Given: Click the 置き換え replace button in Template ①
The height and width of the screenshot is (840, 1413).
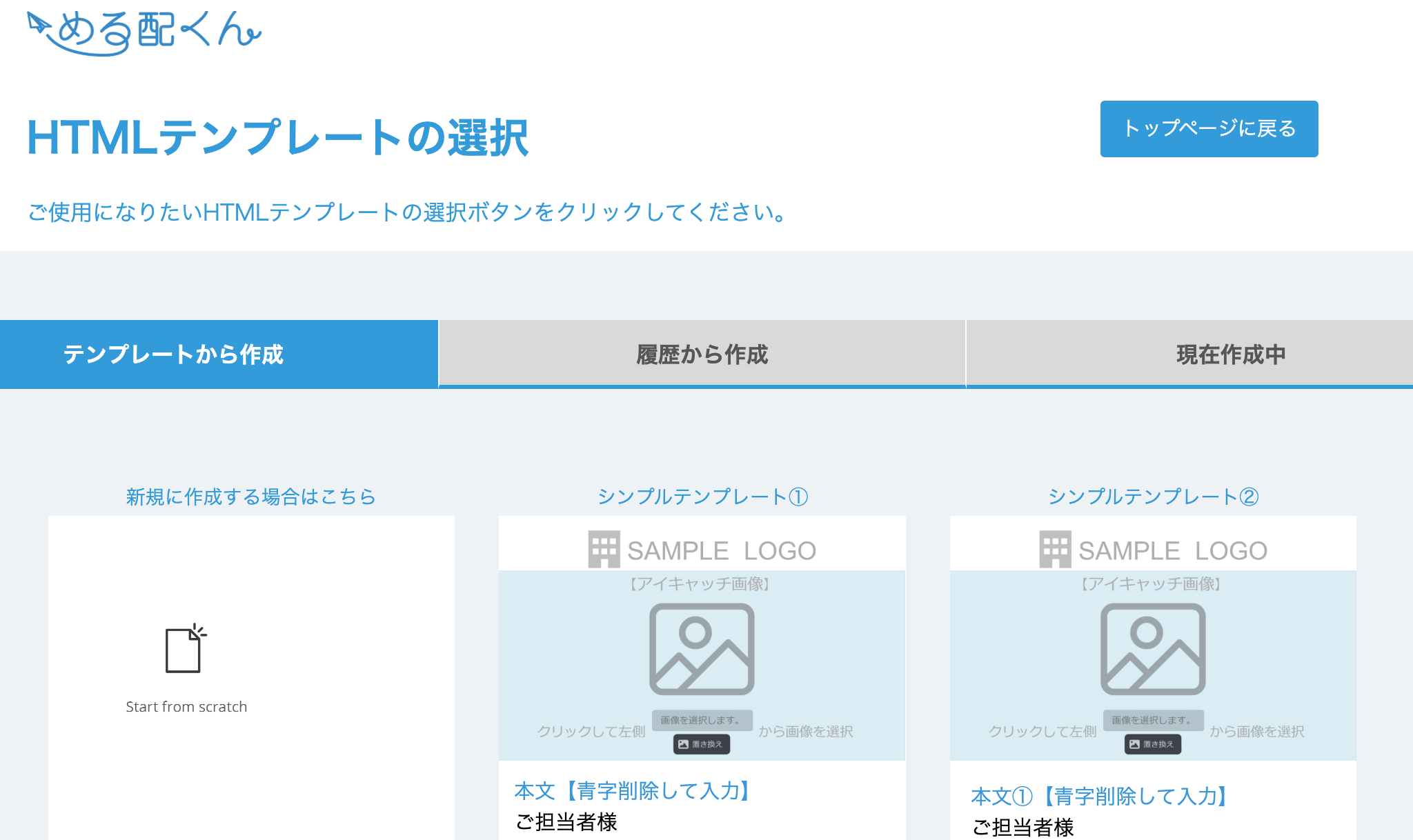Looking at the screenshot, I should pyautogui.click(x=702, y=744).
